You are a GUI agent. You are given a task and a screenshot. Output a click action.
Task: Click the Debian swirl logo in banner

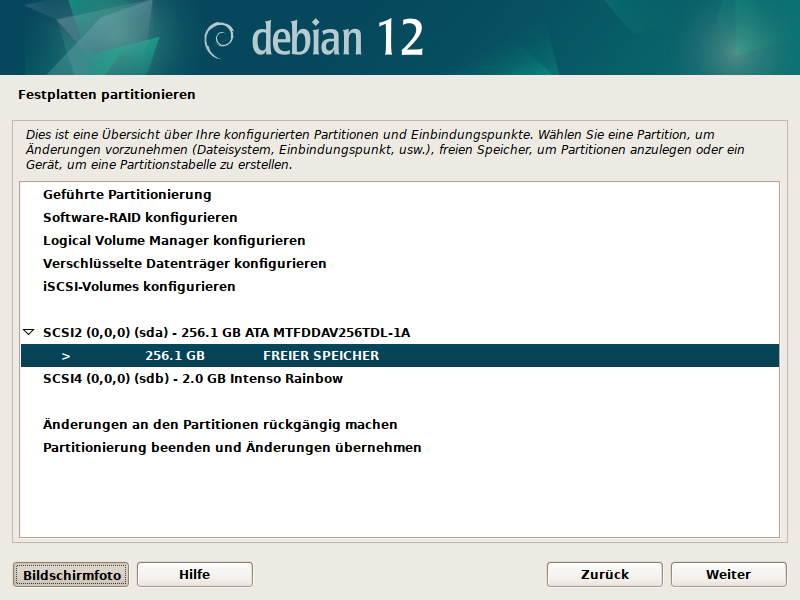pyautogui.click(x=220, y=39)
